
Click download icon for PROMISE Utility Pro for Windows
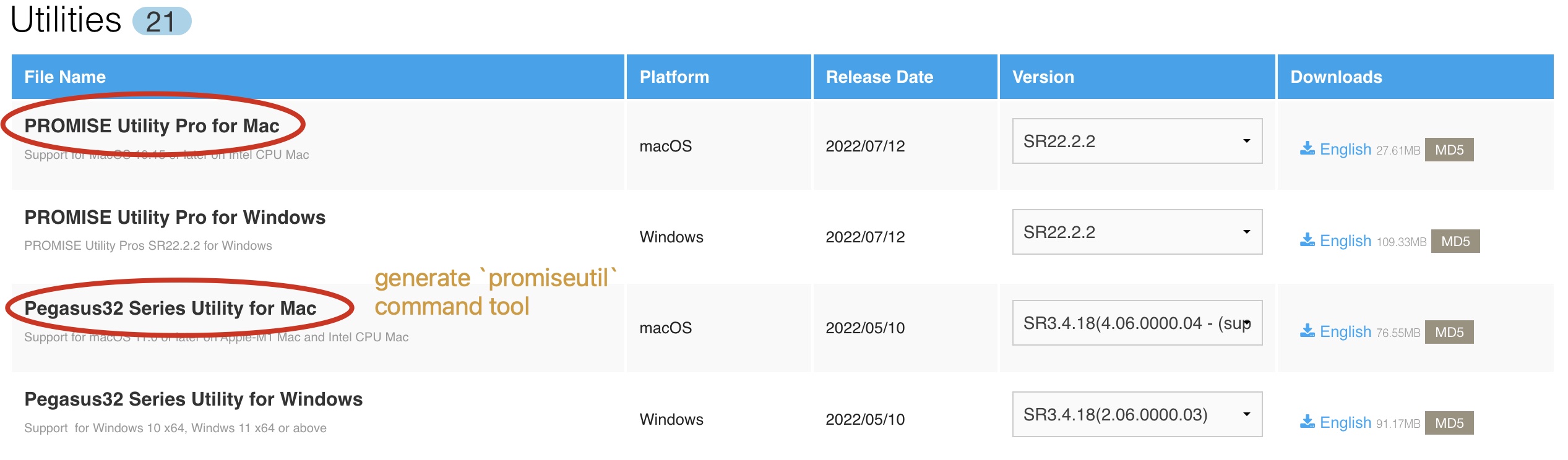[1307, 240]
